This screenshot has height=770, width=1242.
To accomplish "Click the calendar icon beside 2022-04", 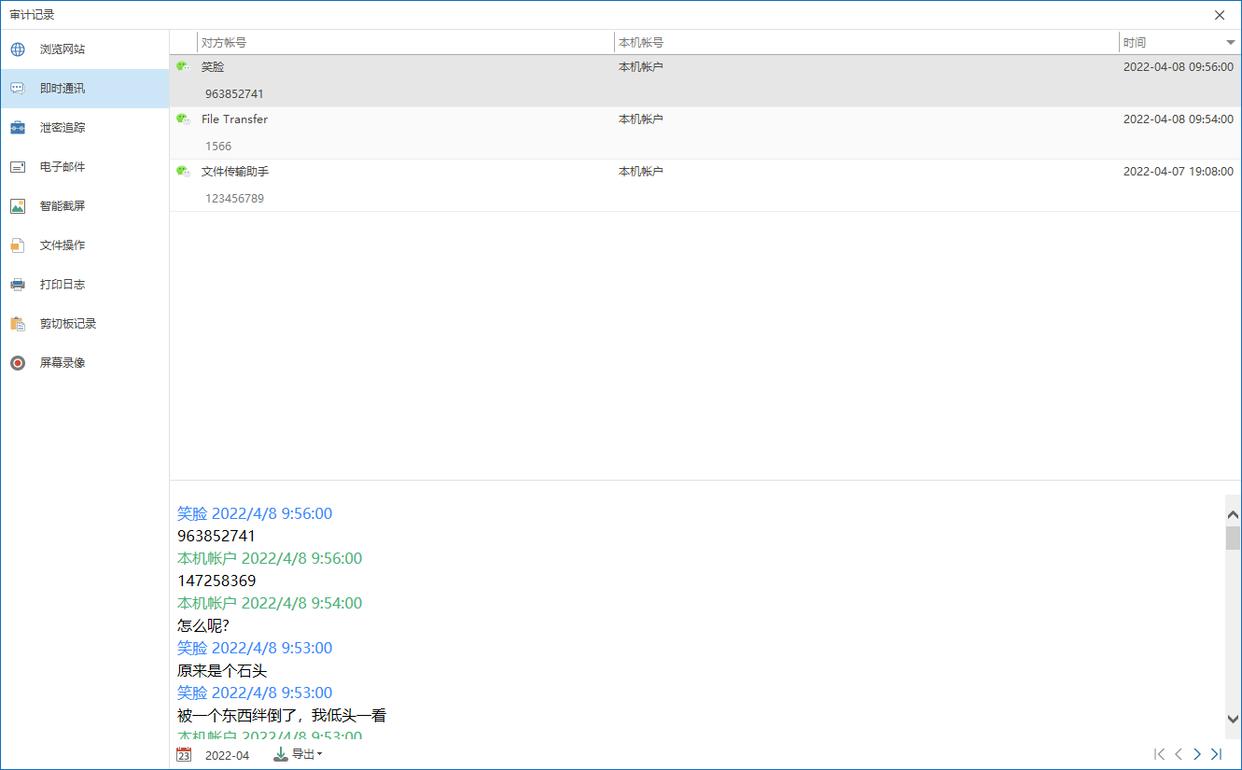I will click(184, 755).
